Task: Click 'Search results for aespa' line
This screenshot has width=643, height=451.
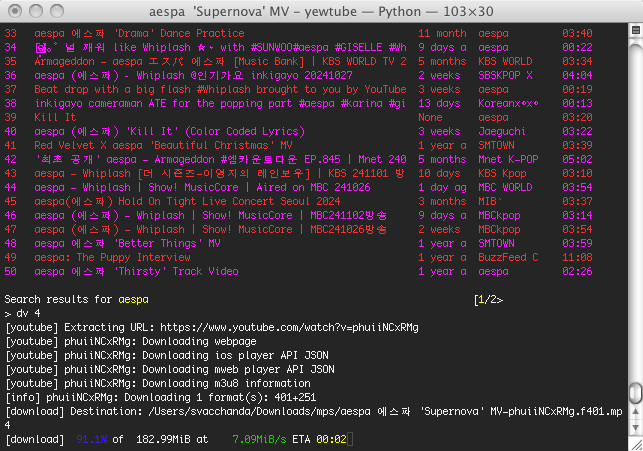Action: tap(77, 299)
